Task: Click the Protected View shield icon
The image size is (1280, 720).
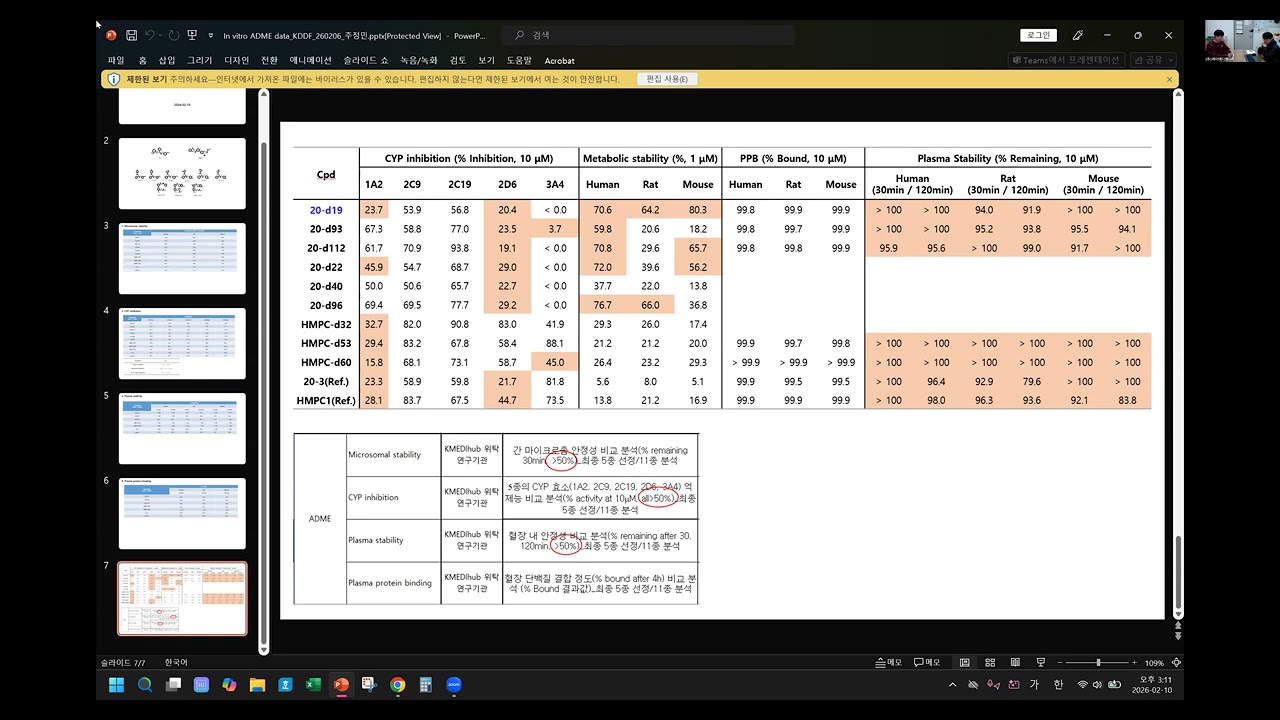Action: [114, 79]
